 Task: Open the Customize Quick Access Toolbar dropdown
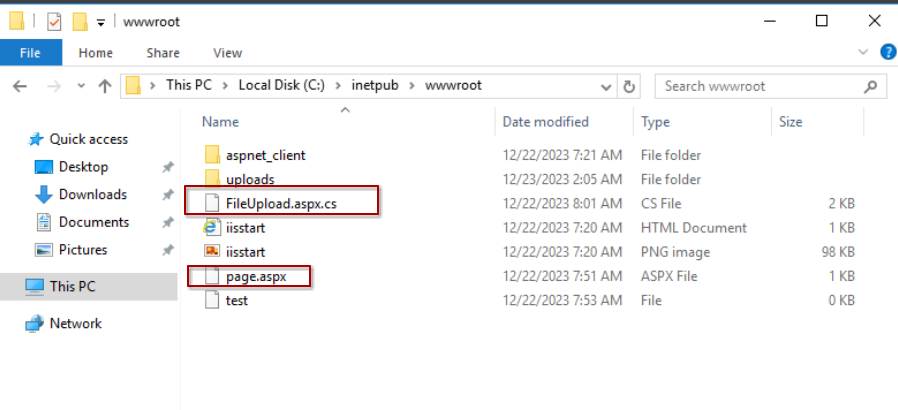(x=101, y=21)
